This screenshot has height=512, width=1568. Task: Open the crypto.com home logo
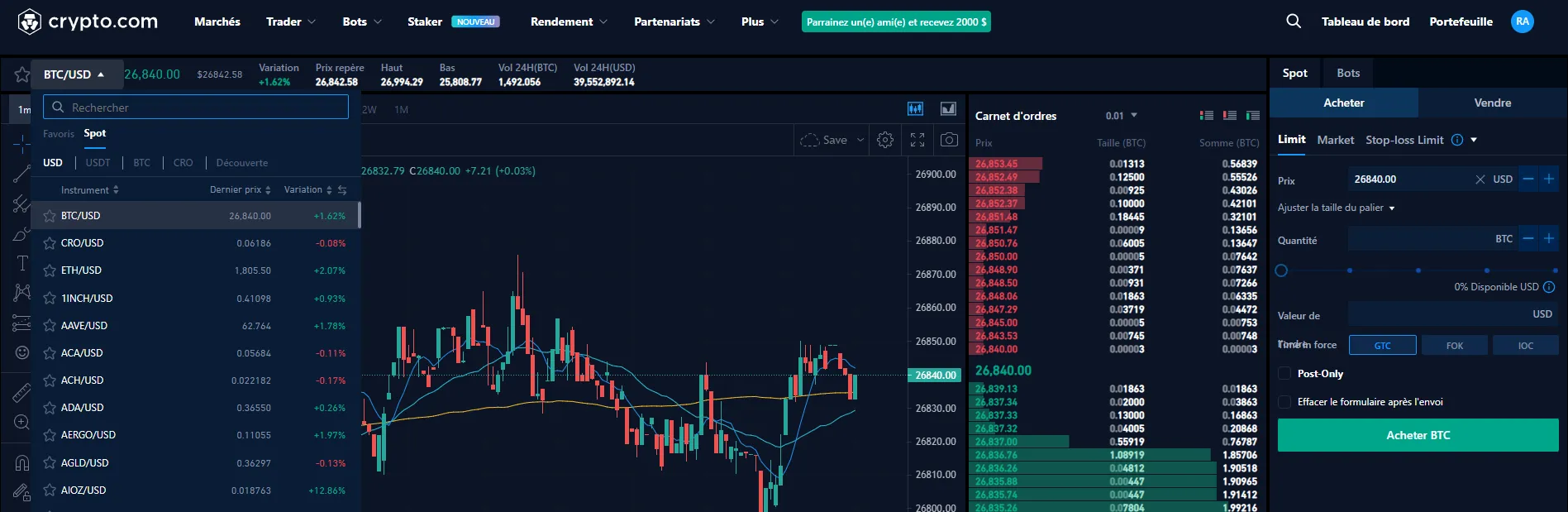click(x=88, y=22)
